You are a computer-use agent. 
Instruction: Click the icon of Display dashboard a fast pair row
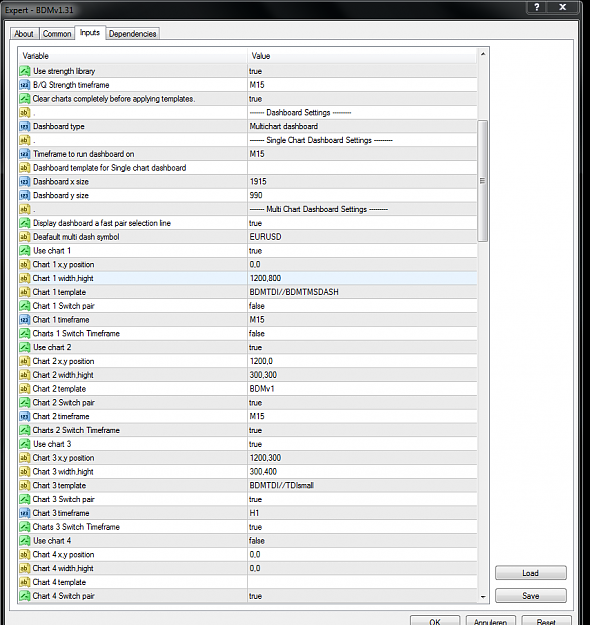point(25,223)
